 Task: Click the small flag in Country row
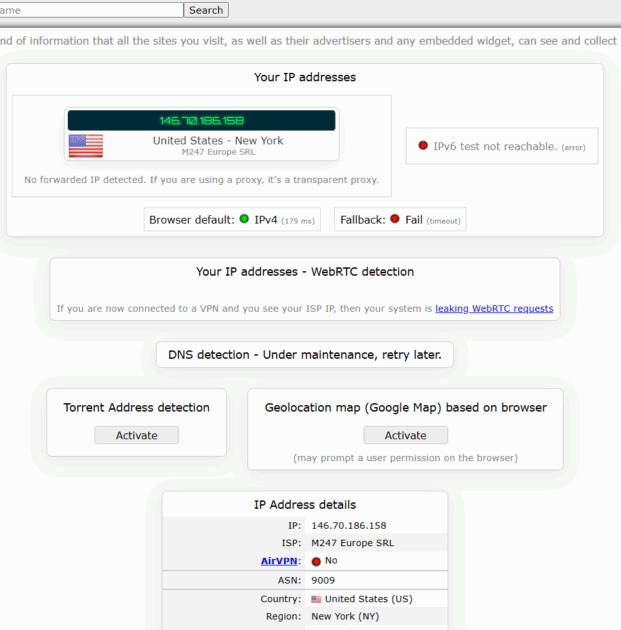point(317,598)
